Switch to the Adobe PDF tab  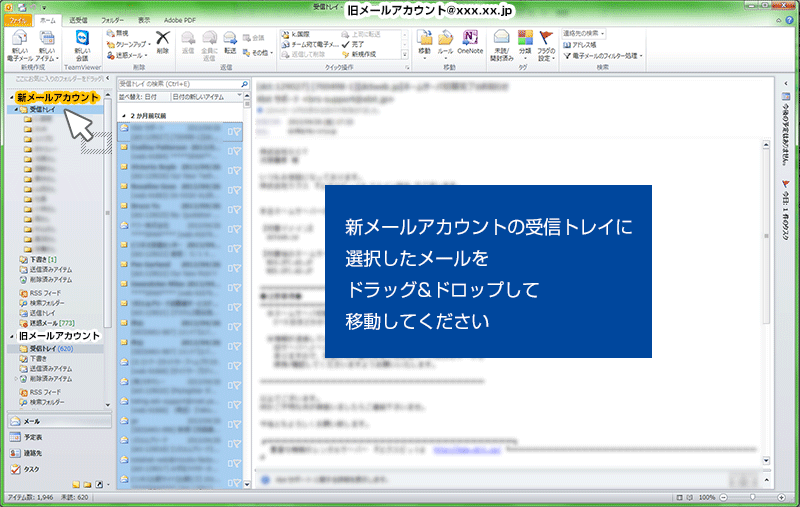click(x=180, y=20)
